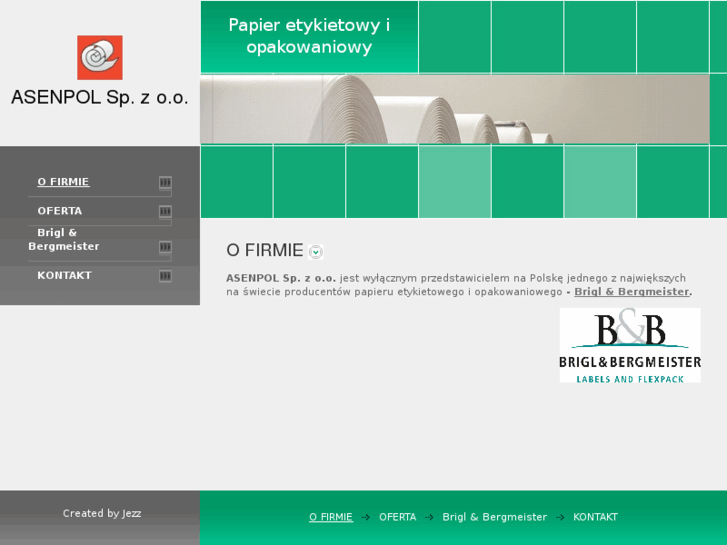727x545 pixels.
Task: Click the arrow icon beside KONTAKT in sidebar
Action: [165, 276]
